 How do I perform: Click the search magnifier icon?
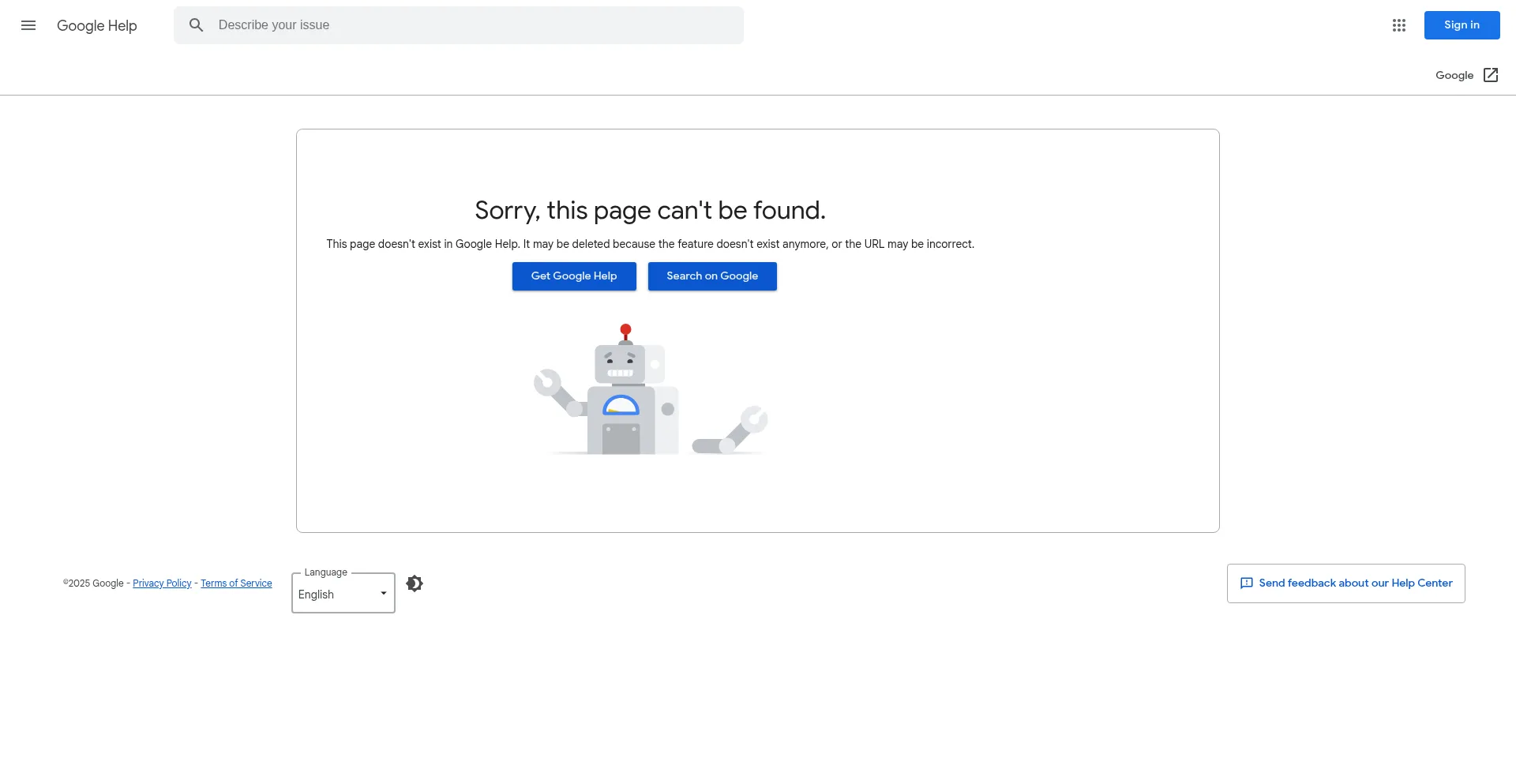(x=197, y=25)
